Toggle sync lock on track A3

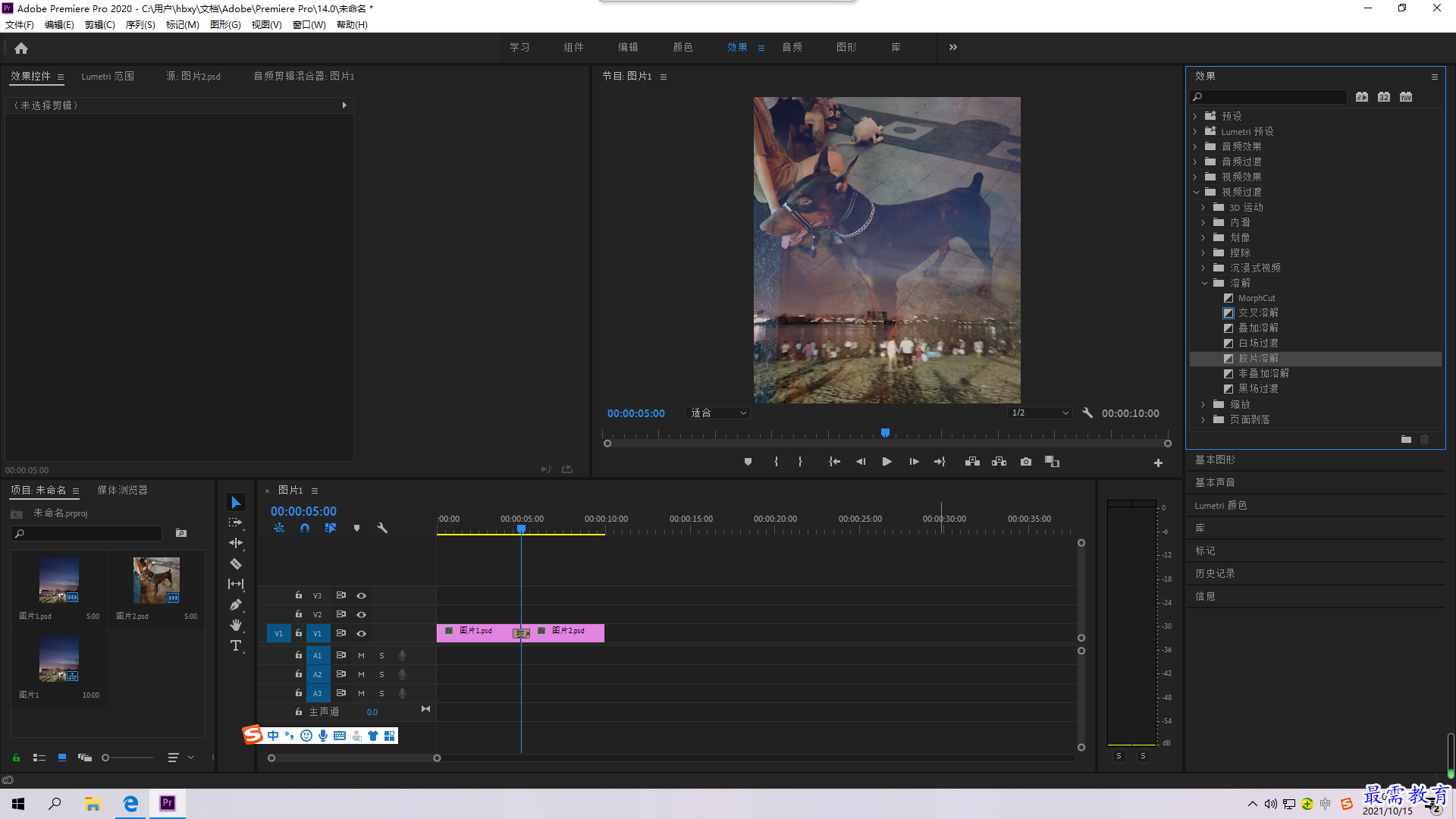(341, 693)
